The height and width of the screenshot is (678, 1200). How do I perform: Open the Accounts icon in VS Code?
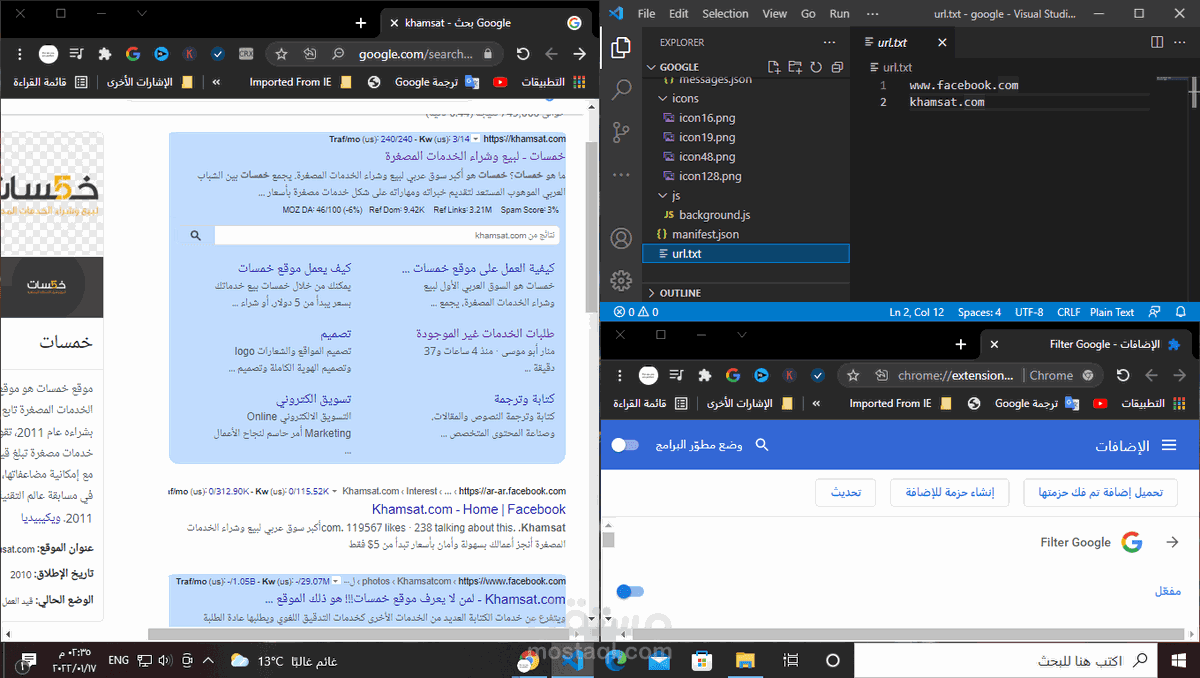[x=621, y=238]
